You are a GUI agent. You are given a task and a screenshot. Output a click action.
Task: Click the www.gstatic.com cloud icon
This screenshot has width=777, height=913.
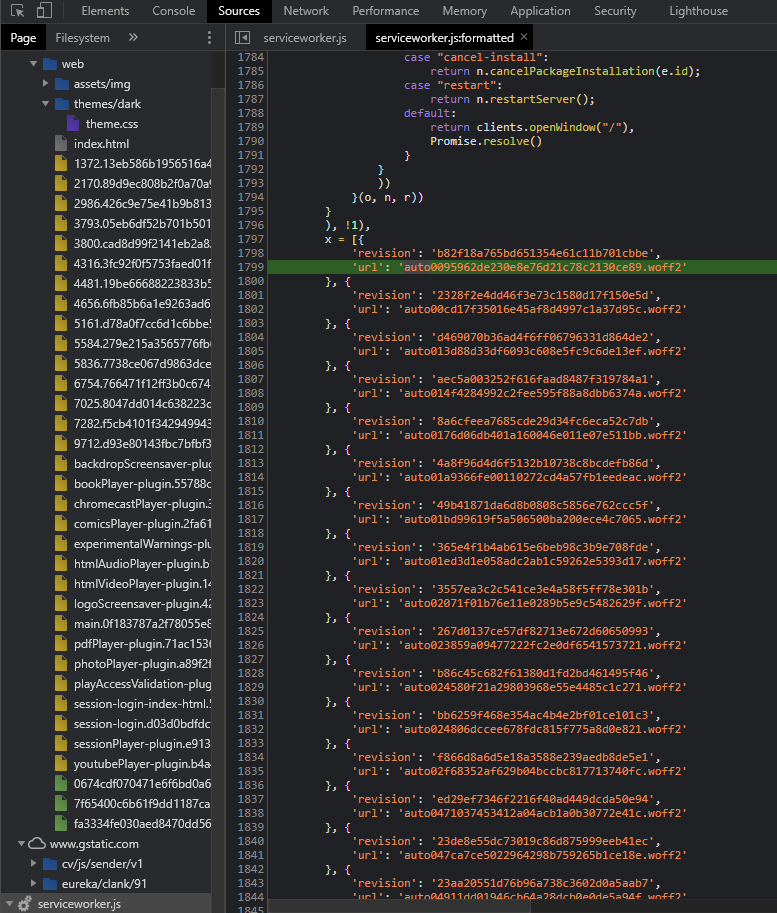pyautogui.click(x=34, y=843)
